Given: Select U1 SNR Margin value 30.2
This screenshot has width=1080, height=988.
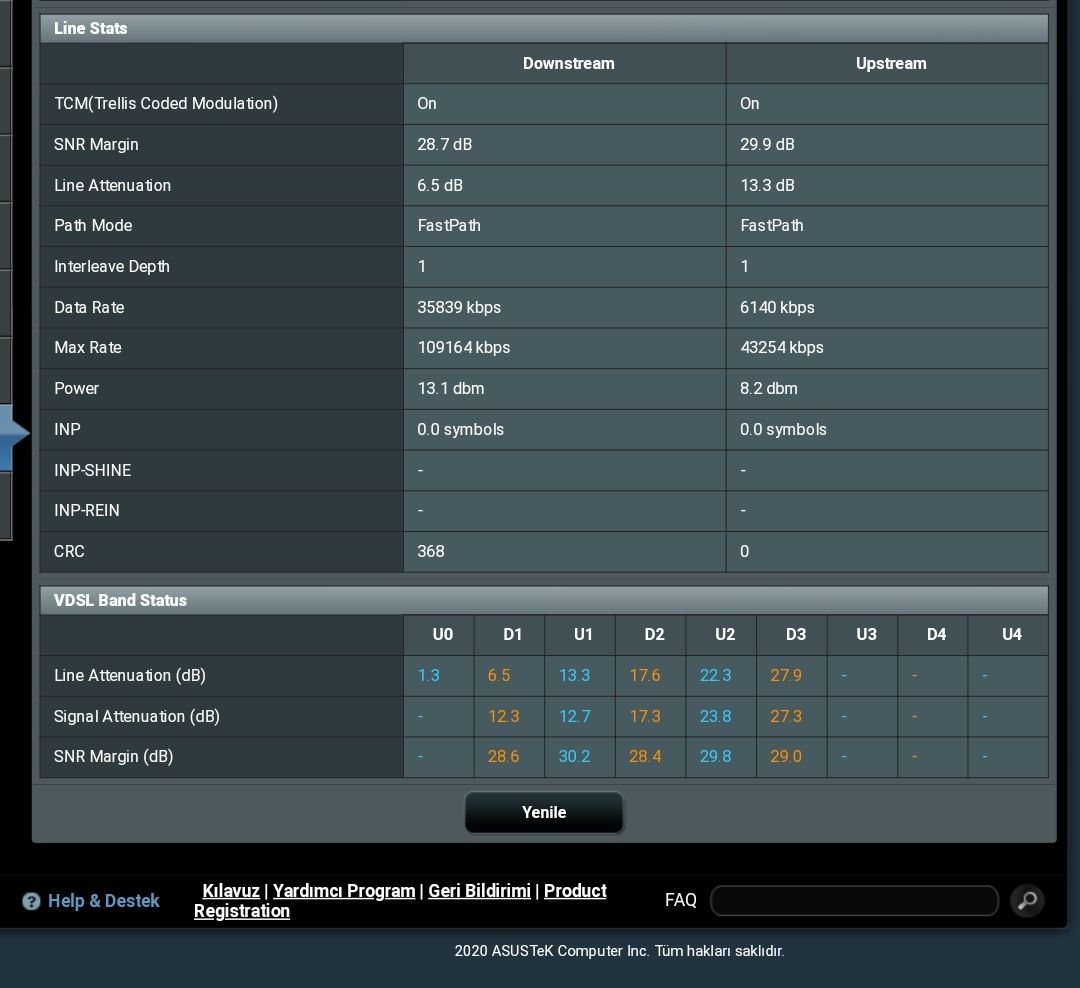Looking at the screenshot, I should [574, 757].
